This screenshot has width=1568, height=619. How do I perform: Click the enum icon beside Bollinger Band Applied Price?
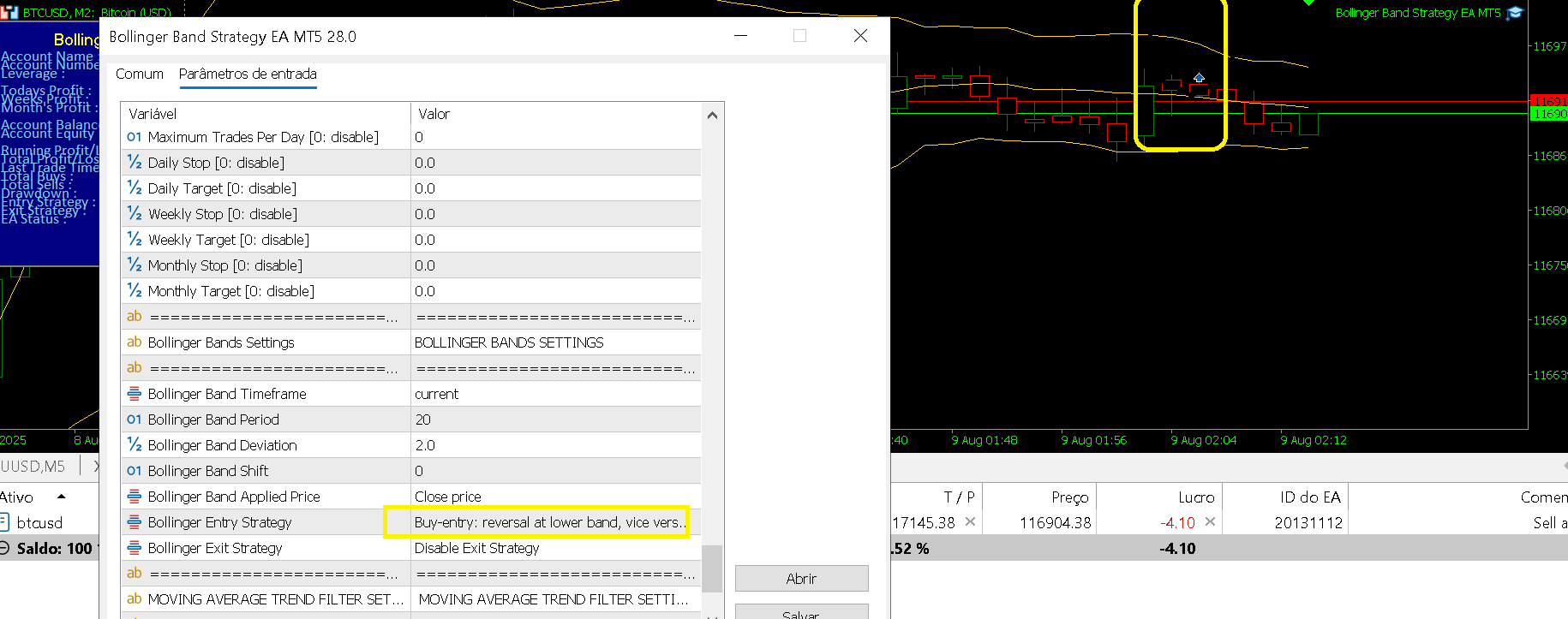coord(135,497)
